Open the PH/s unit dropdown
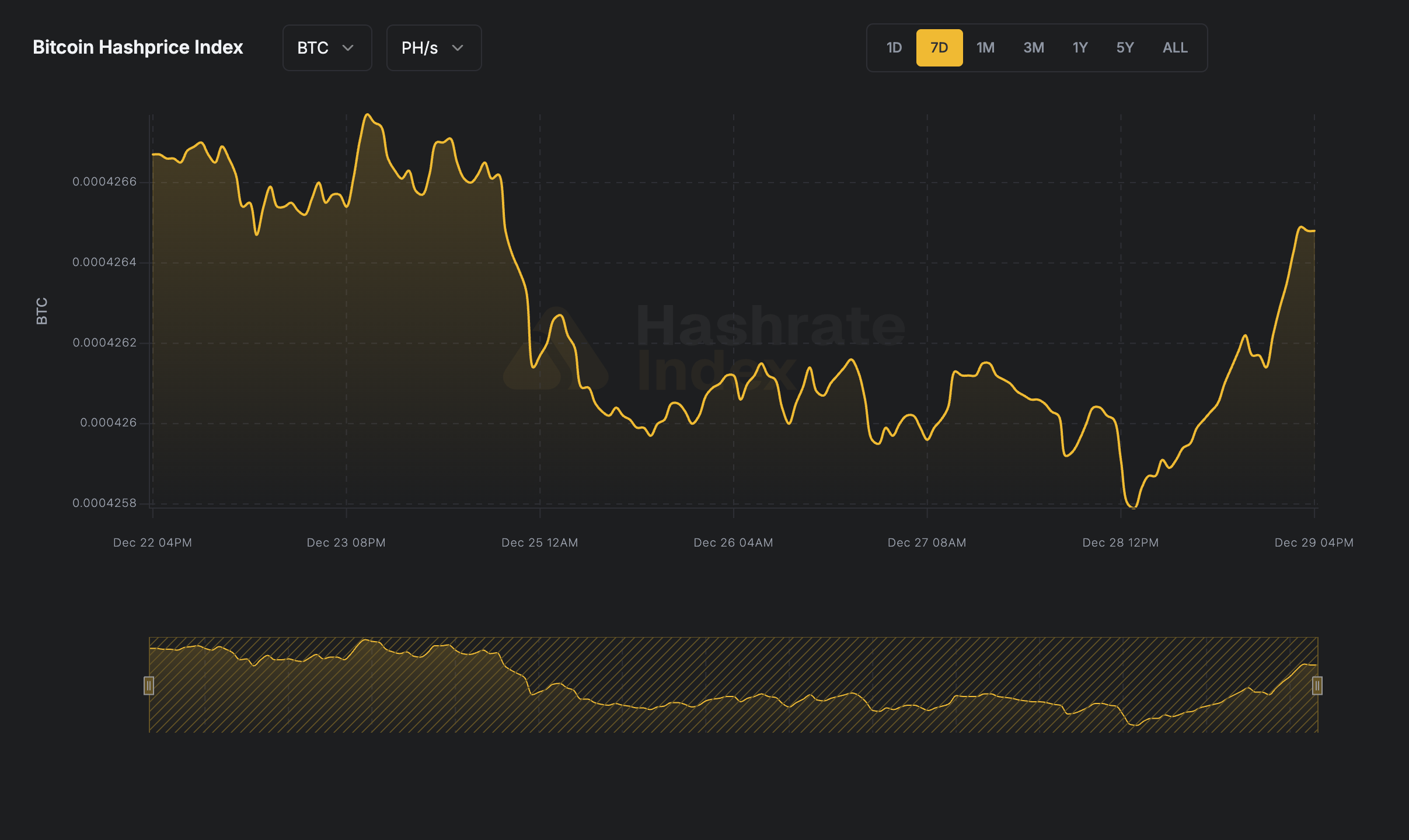This screenshot has height=840, width=1409. [433, 48]
